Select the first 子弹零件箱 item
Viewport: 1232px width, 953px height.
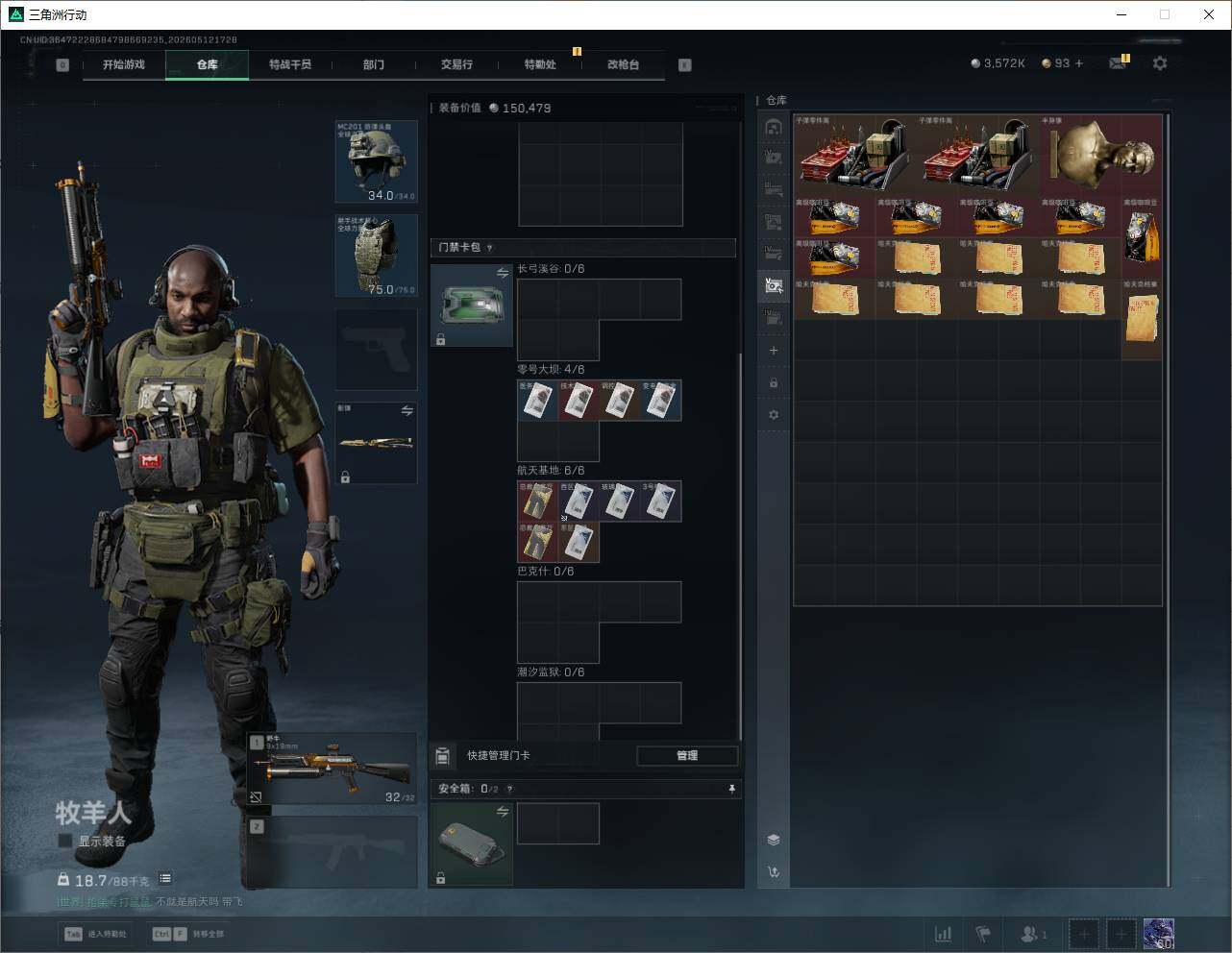coord(855,155)
